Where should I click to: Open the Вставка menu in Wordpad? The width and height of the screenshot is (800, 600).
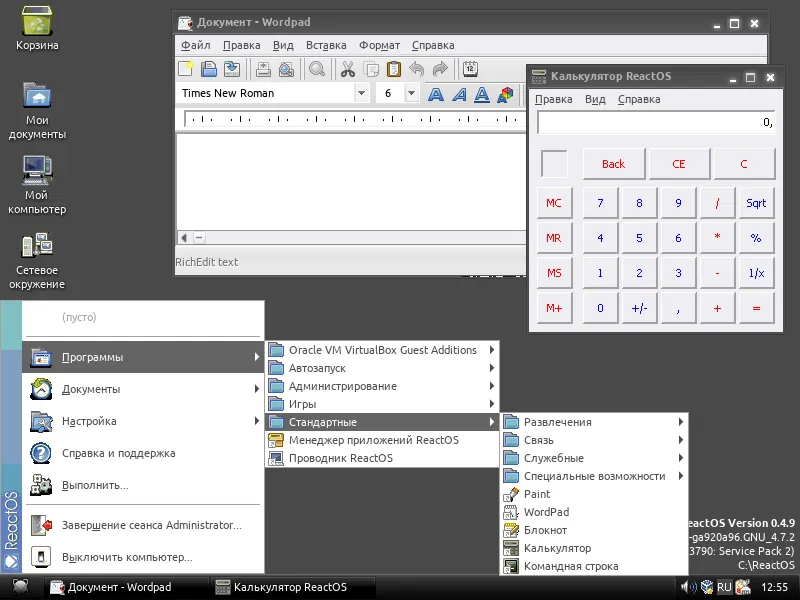[326, 45]
